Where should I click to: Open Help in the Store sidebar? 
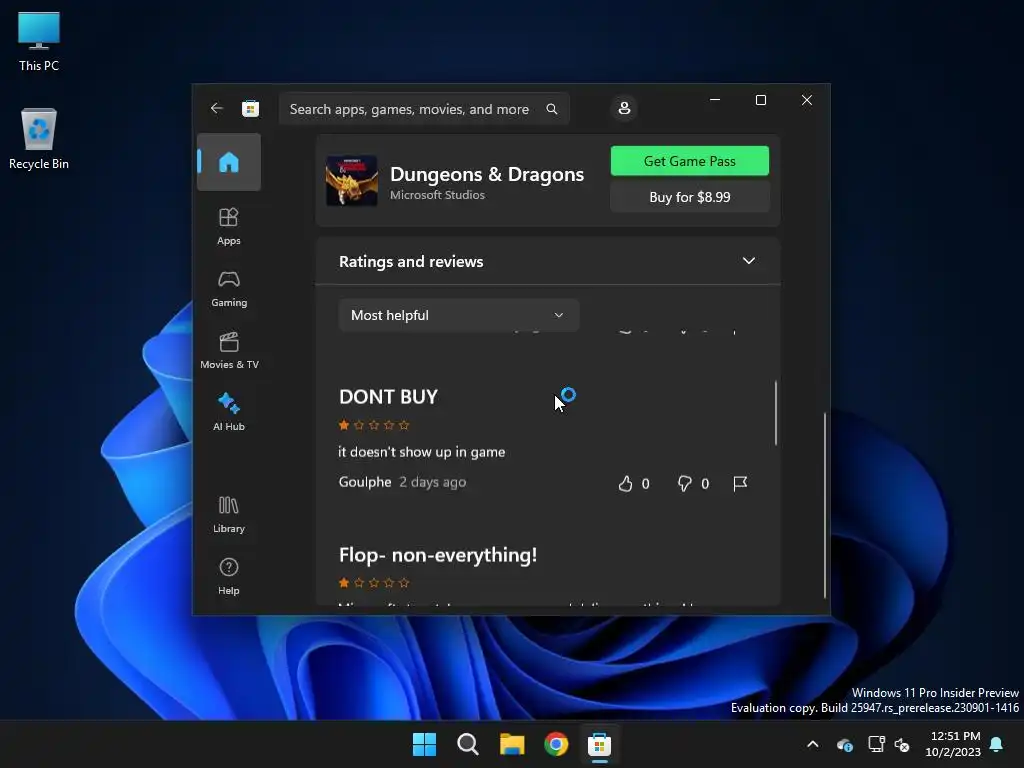(x=229, y=577)
